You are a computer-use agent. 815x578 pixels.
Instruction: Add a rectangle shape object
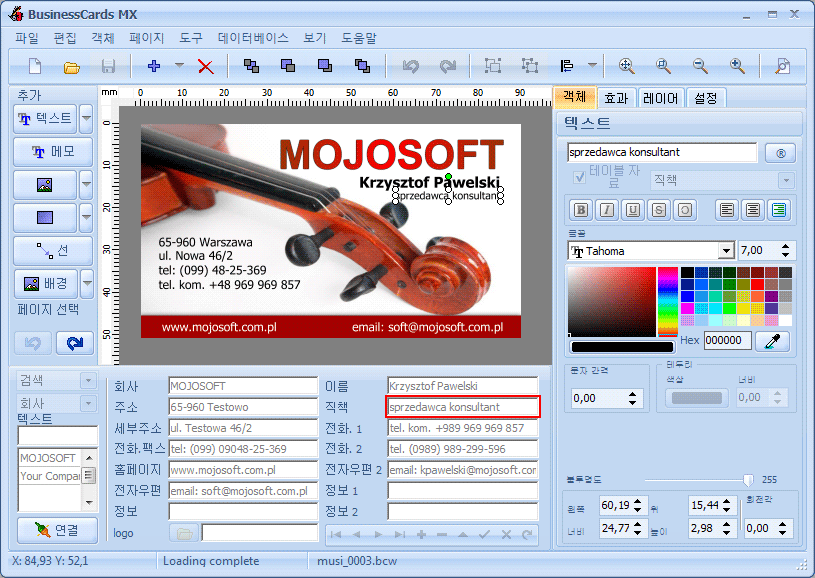(45, 217)
